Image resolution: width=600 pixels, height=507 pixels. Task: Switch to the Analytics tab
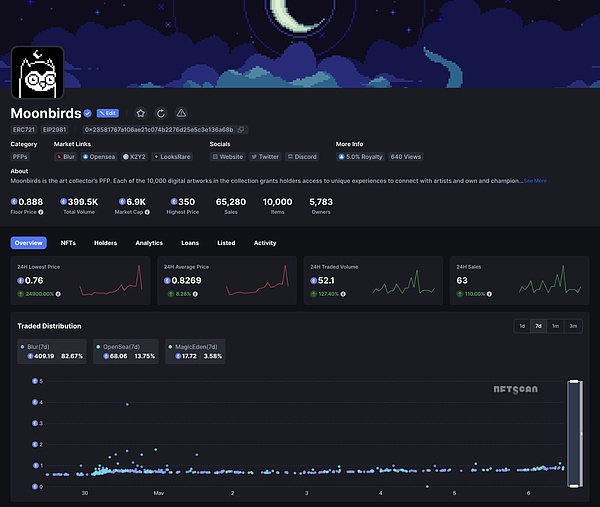149,243
